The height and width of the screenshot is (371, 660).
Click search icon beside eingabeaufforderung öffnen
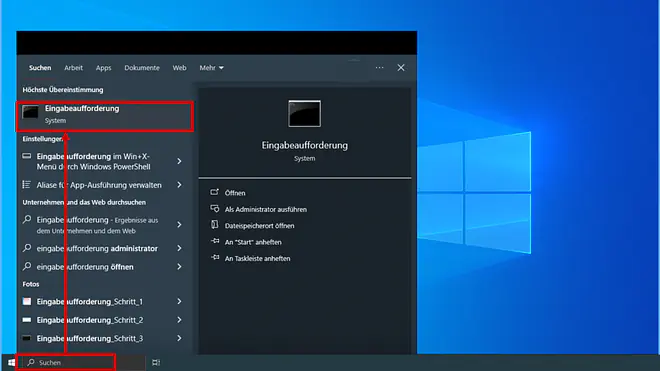click(27, 266)
